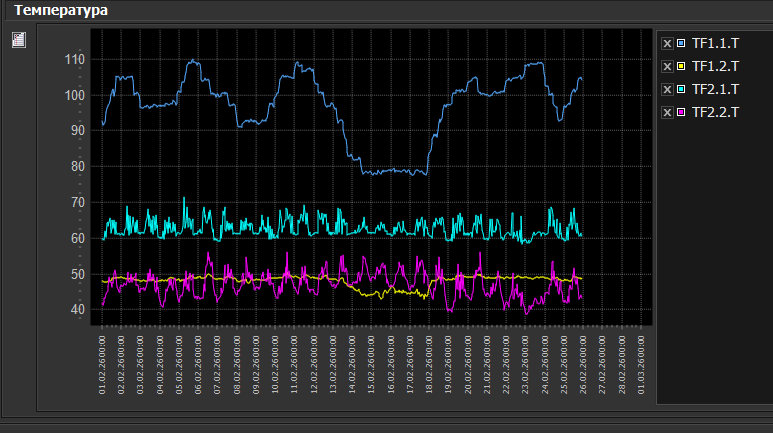The height and width of the screenshot is (433, 773).
Task: Disable the TF2.1.T series checkbox
Action: 667,89
